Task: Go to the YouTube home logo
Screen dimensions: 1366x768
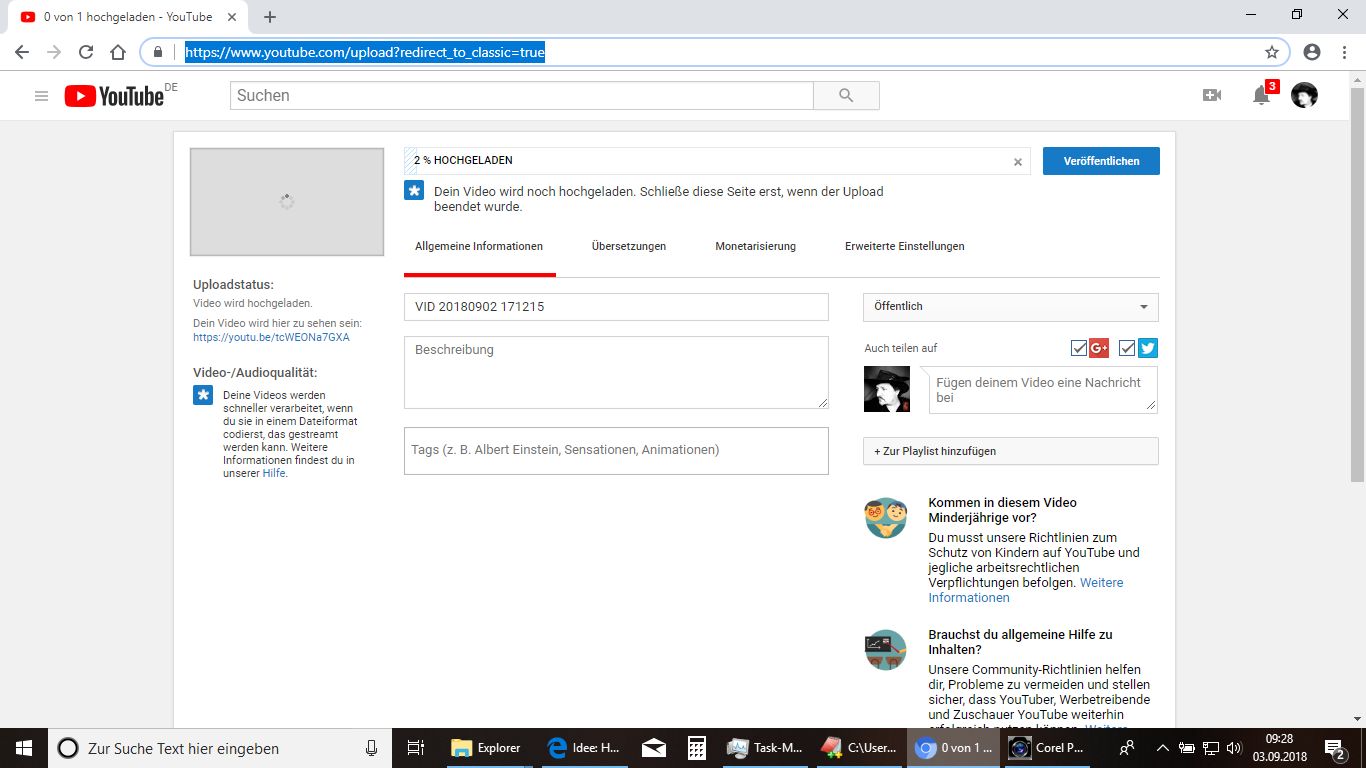Action: [114, 96]
